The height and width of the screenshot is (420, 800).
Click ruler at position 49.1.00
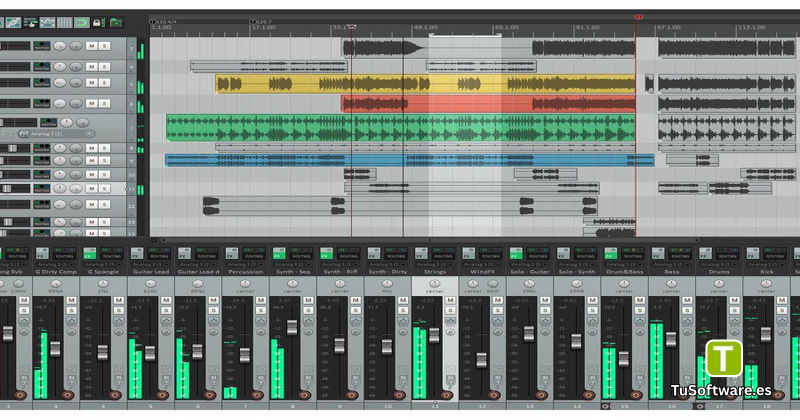426,27
